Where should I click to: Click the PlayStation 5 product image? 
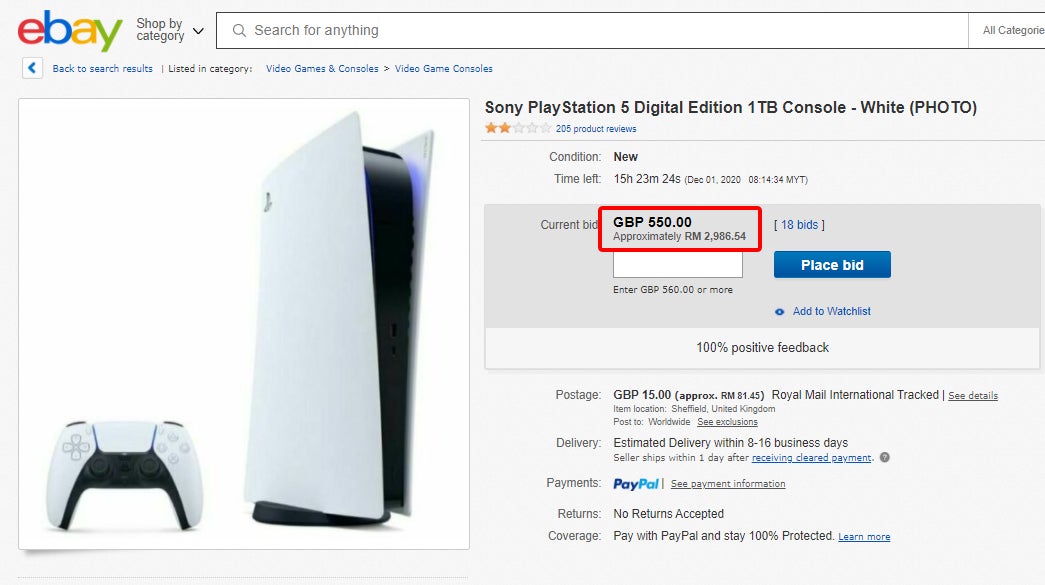pos(244,323)
